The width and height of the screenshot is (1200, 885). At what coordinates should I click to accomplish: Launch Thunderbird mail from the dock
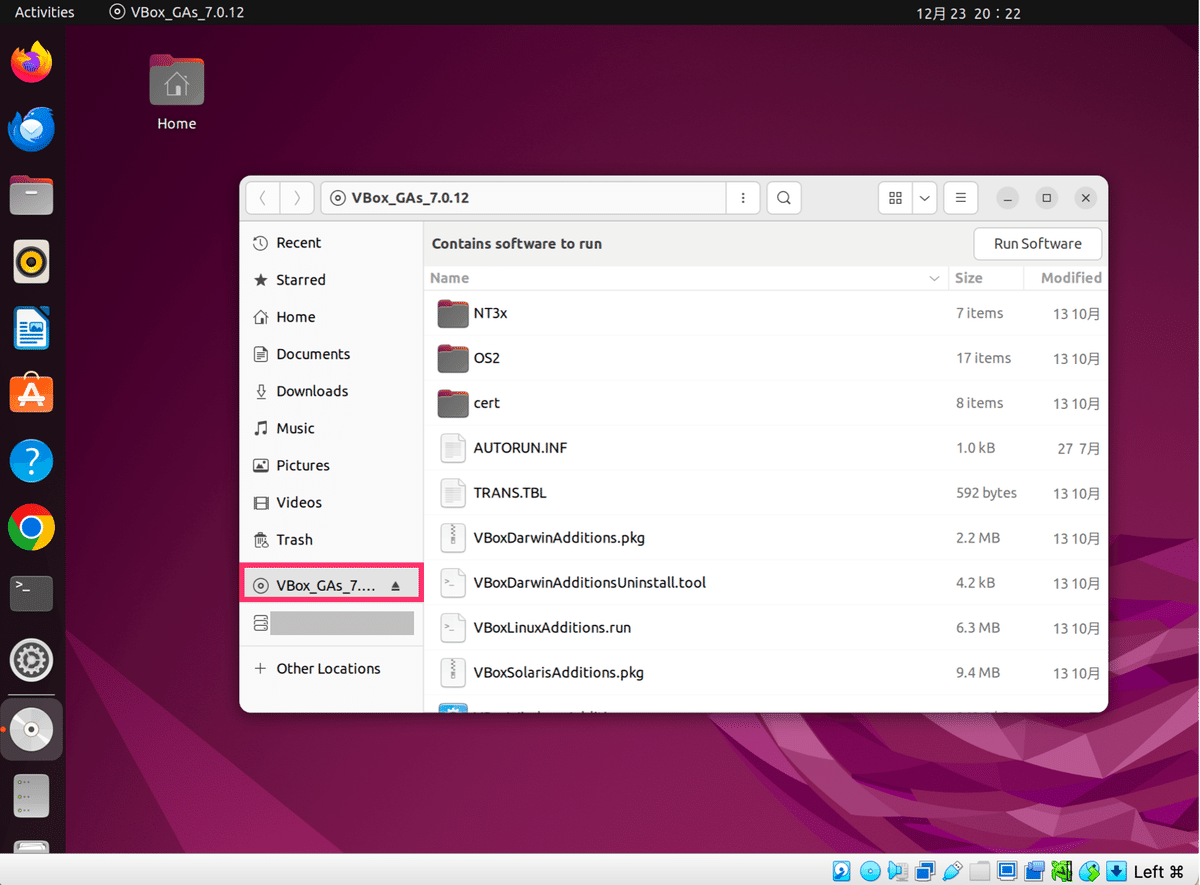click(31, 129)
